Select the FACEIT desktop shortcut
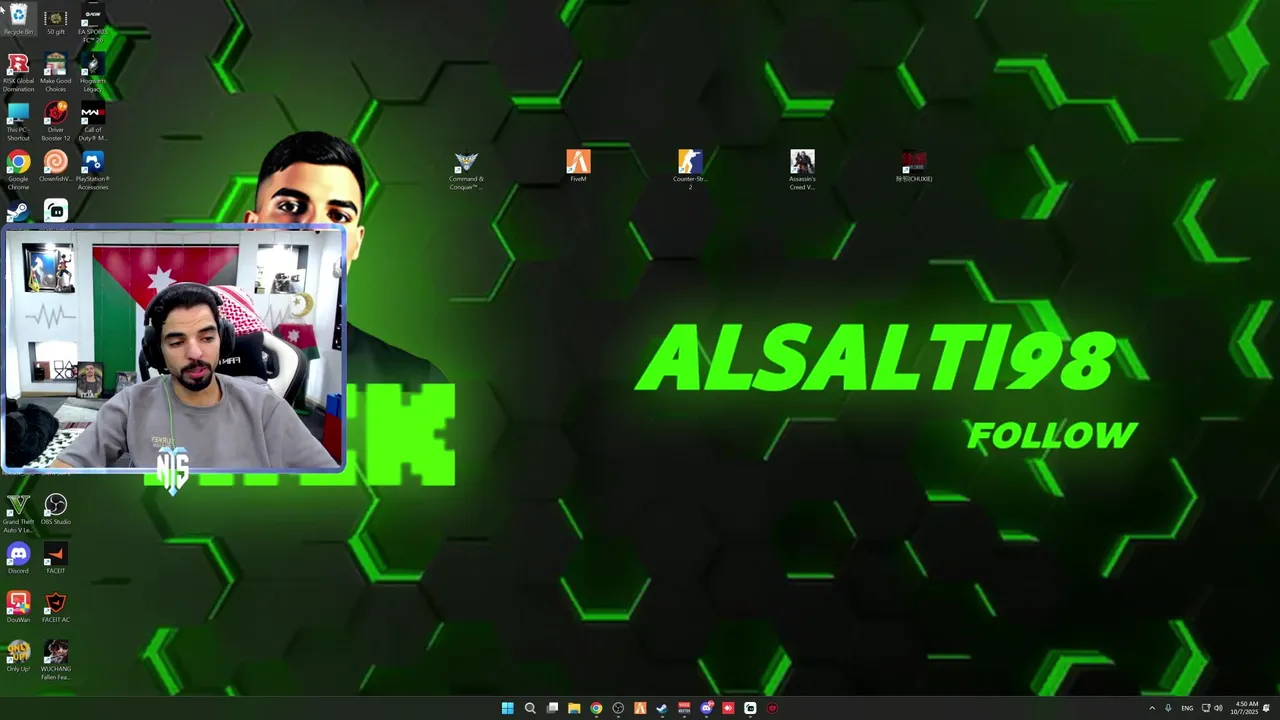Viewport: 1280px width, 720px height. (56, 558)
